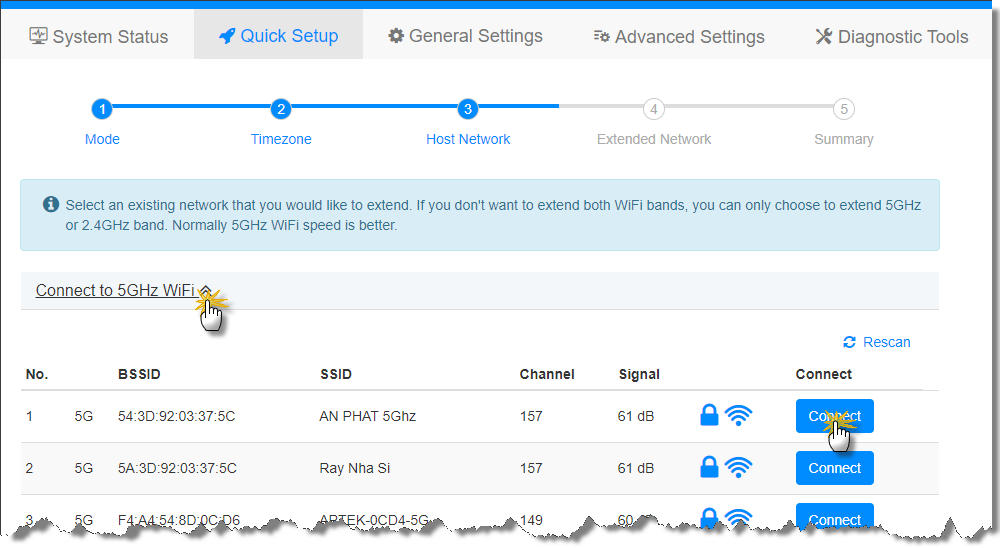Click the chevron beside Connect to 5GHz WiFi

point(205,291)
